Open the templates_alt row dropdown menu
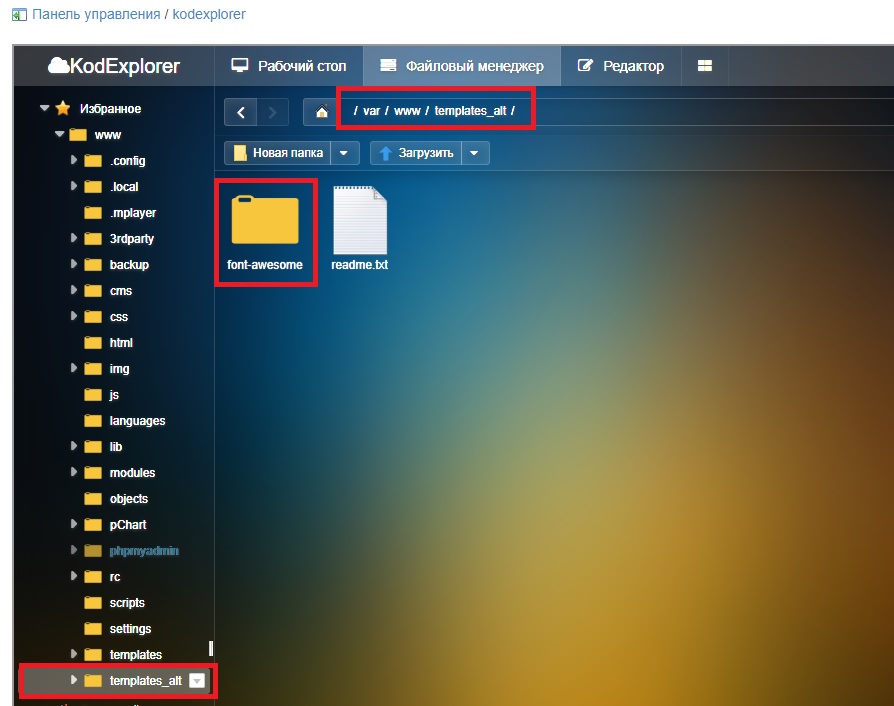Screen dimensions: 894x706 [x=197, y=680]
